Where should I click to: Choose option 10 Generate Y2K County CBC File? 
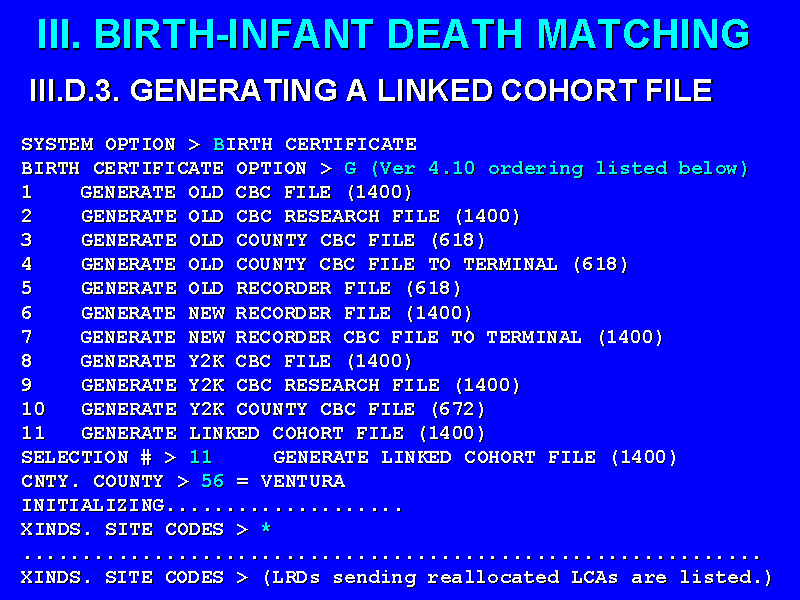click(x=283, y=409)
